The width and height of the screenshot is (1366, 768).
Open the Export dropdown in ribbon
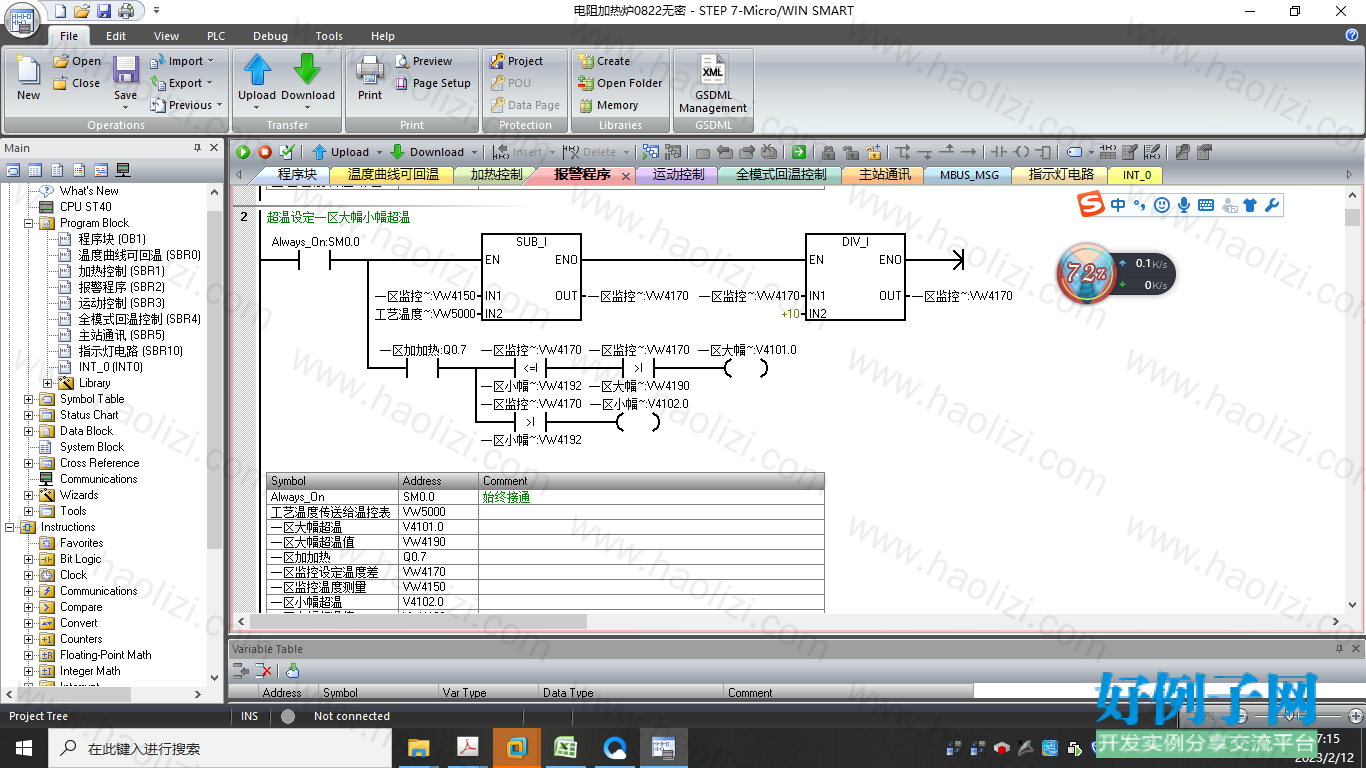[x=181, y=83]
